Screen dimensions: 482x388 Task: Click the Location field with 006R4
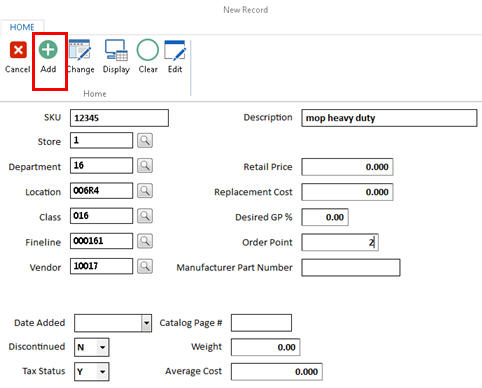tap(101, 191)
